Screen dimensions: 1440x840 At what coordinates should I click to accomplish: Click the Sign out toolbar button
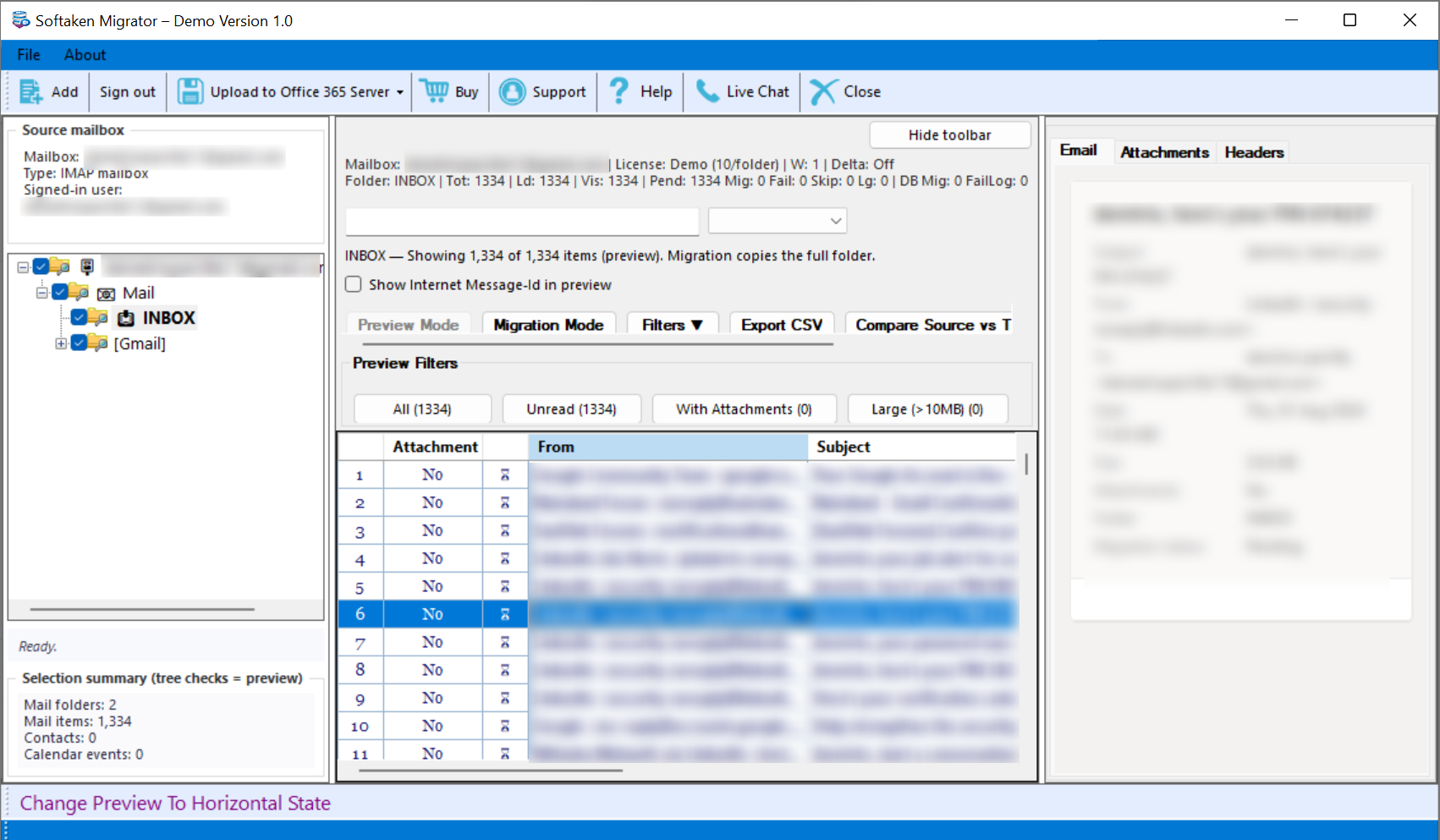pos(128,92)
